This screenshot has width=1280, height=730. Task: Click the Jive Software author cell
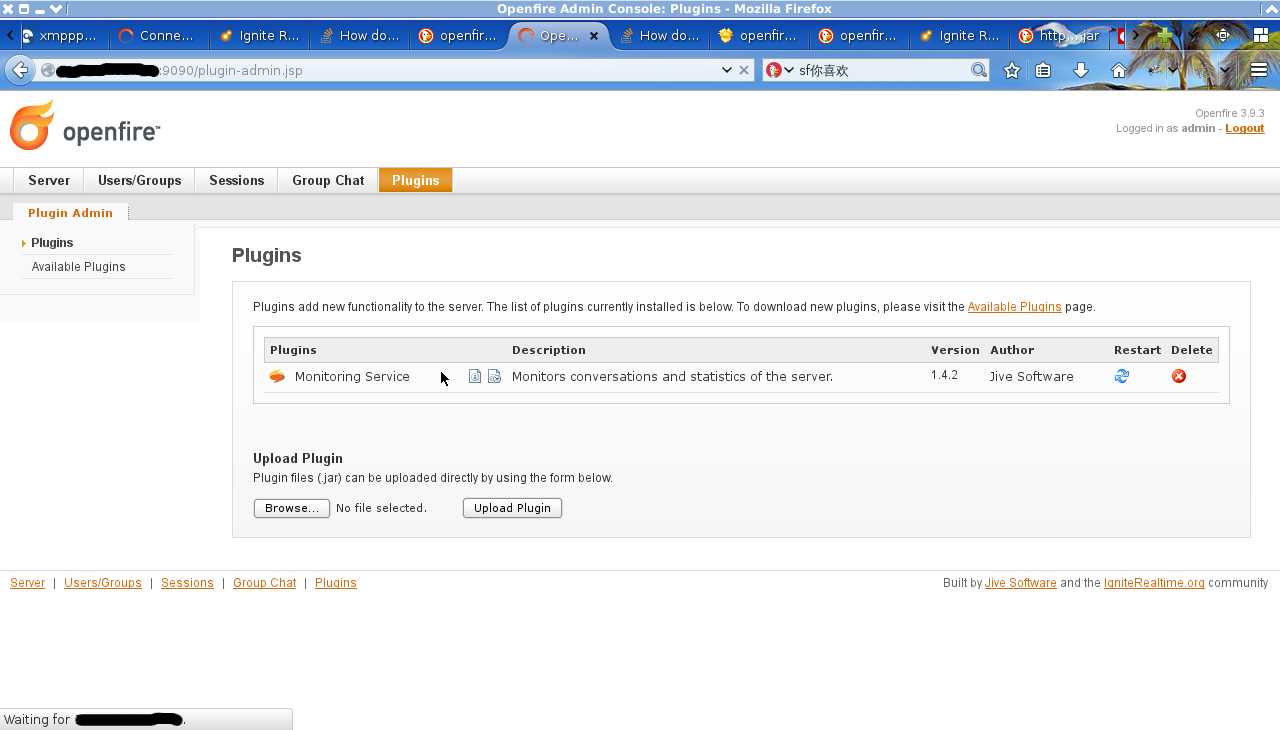[1032, 377]
